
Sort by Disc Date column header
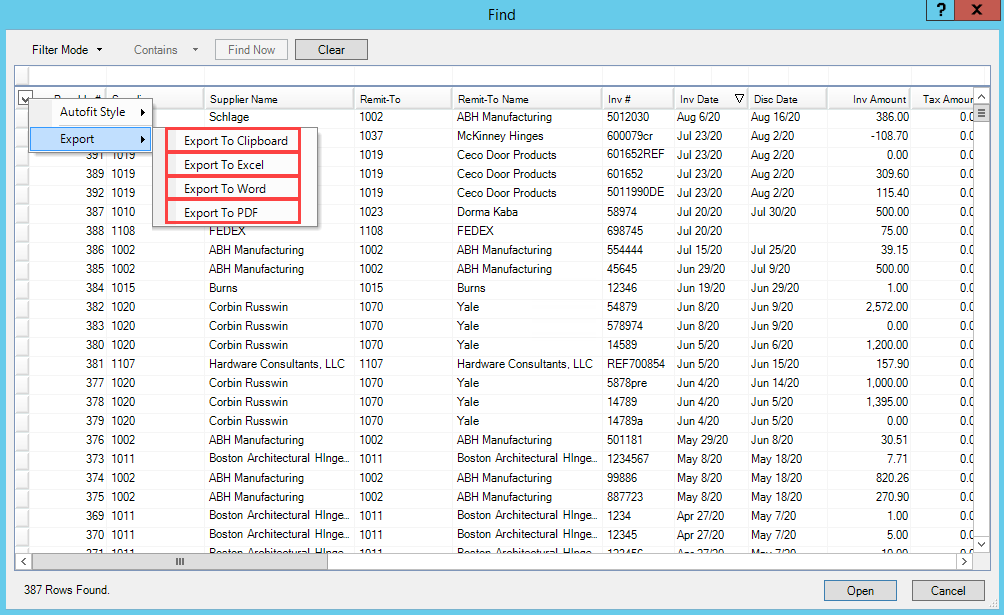coord(788,99)
